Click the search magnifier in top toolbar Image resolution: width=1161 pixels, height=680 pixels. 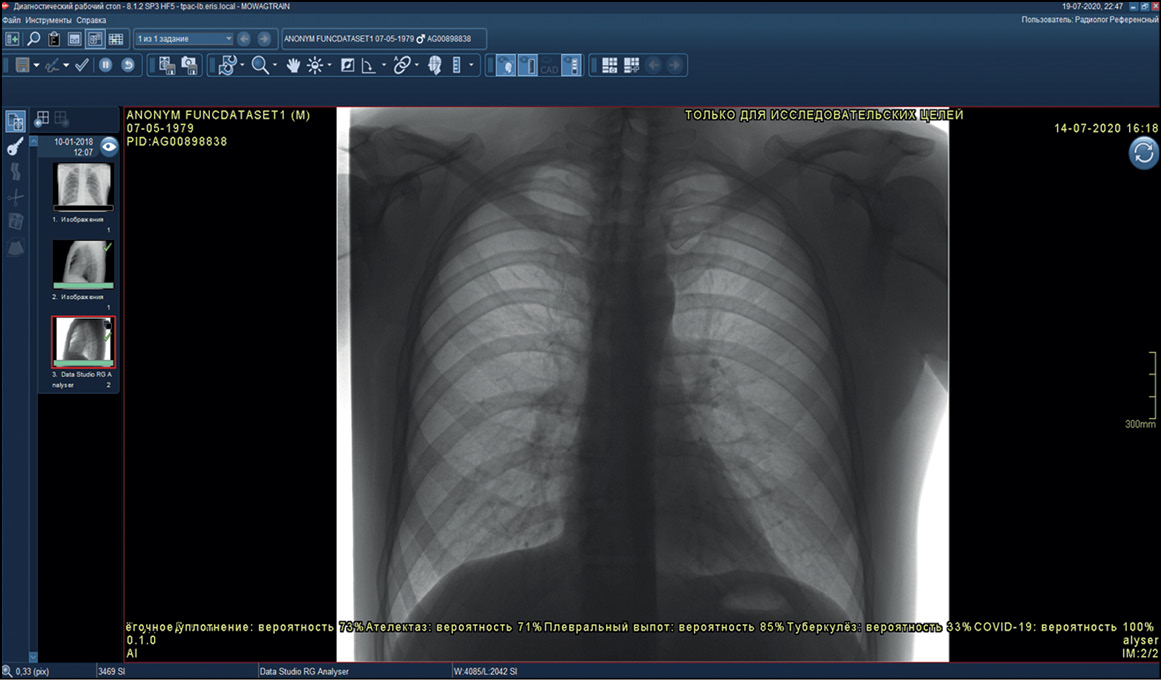click(33, 39)
